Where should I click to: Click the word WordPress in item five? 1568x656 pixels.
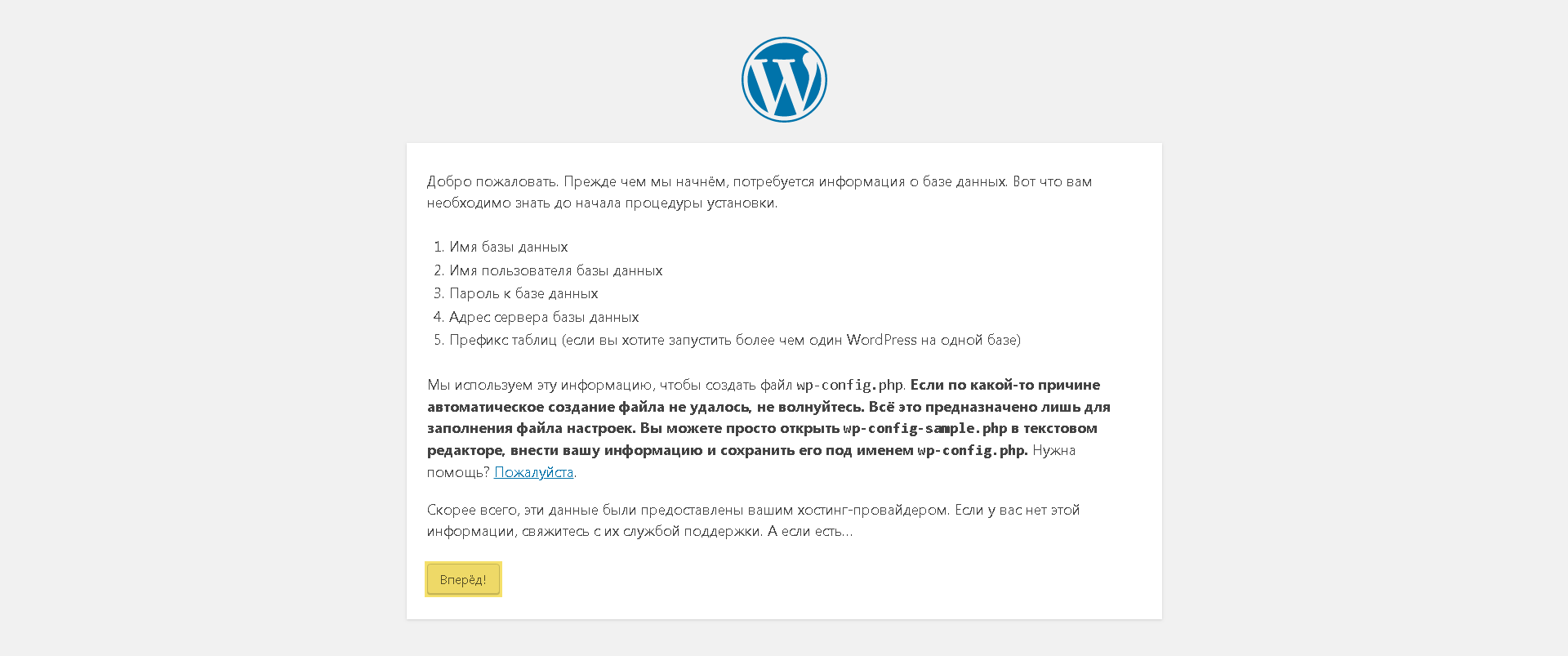pos(881,340)
